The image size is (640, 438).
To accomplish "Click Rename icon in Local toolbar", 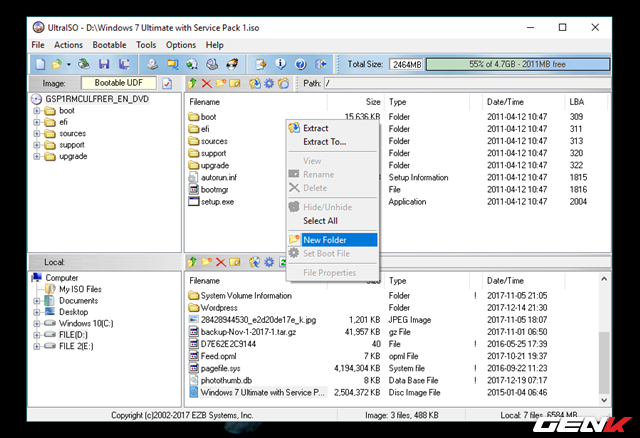I will click(235, 262).
